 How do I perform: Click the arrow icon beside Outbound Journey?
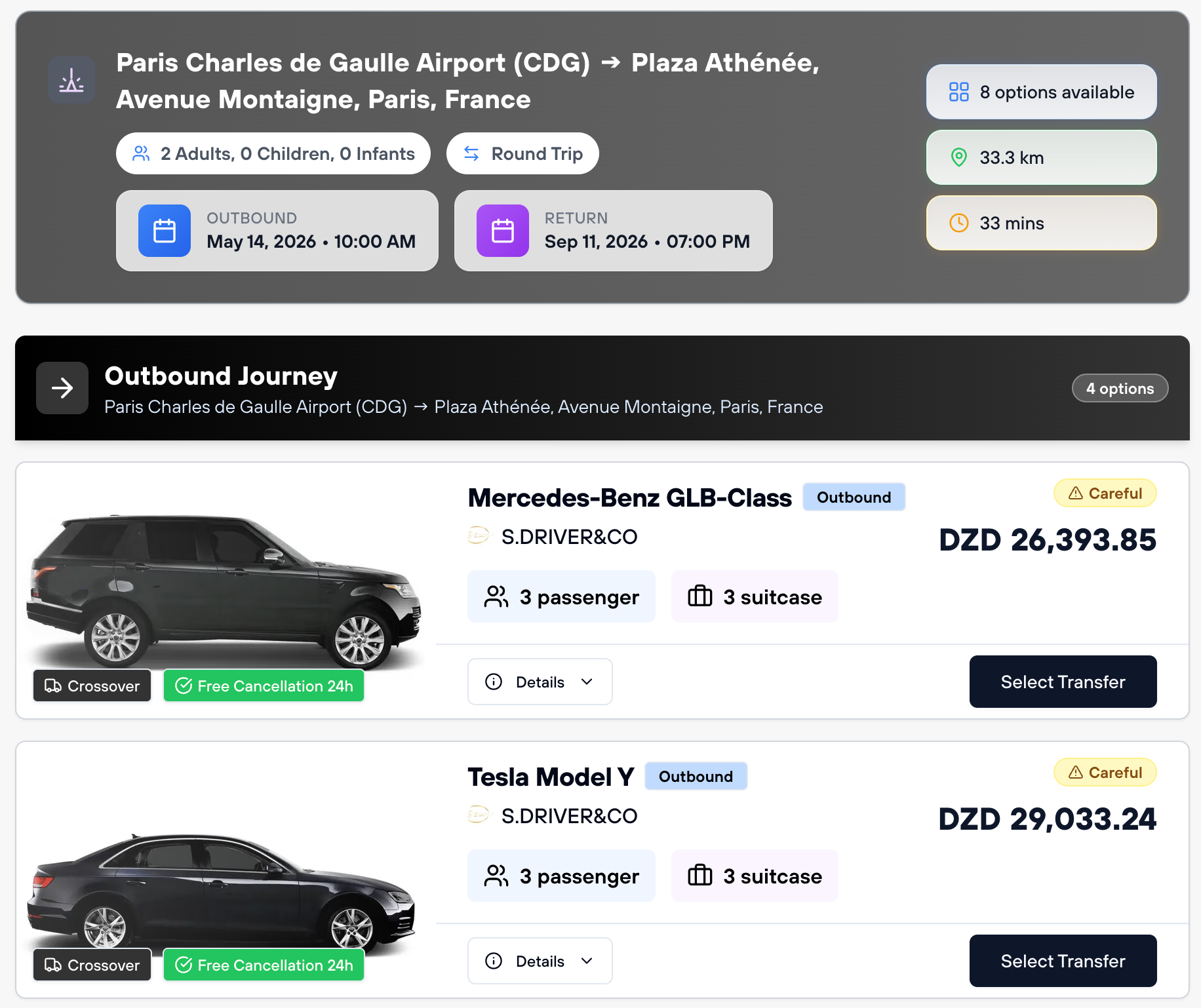[62, 388]
